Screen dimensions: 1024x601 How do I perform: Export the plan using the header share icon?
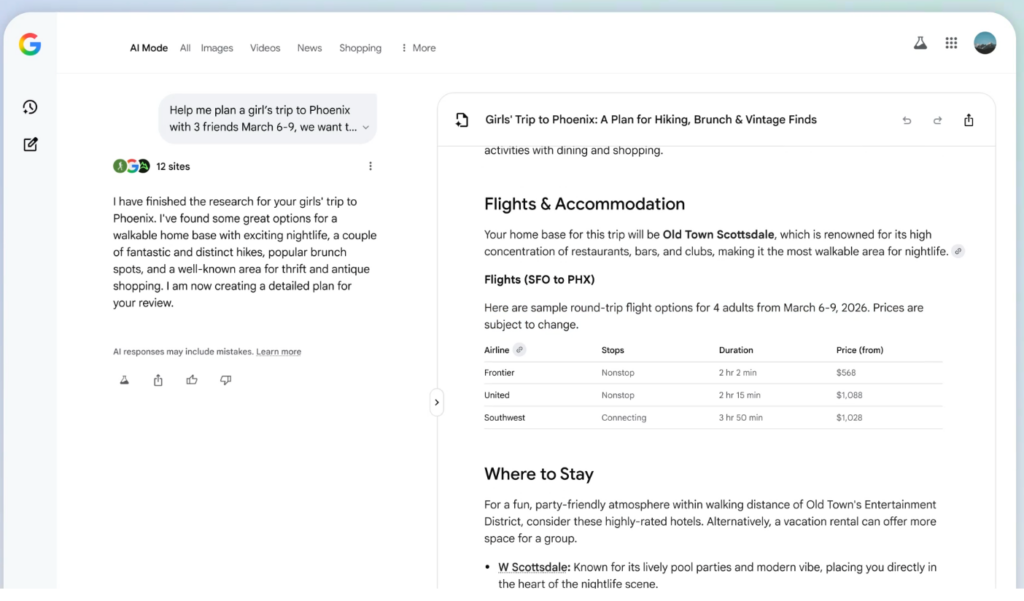click(968, 120)
